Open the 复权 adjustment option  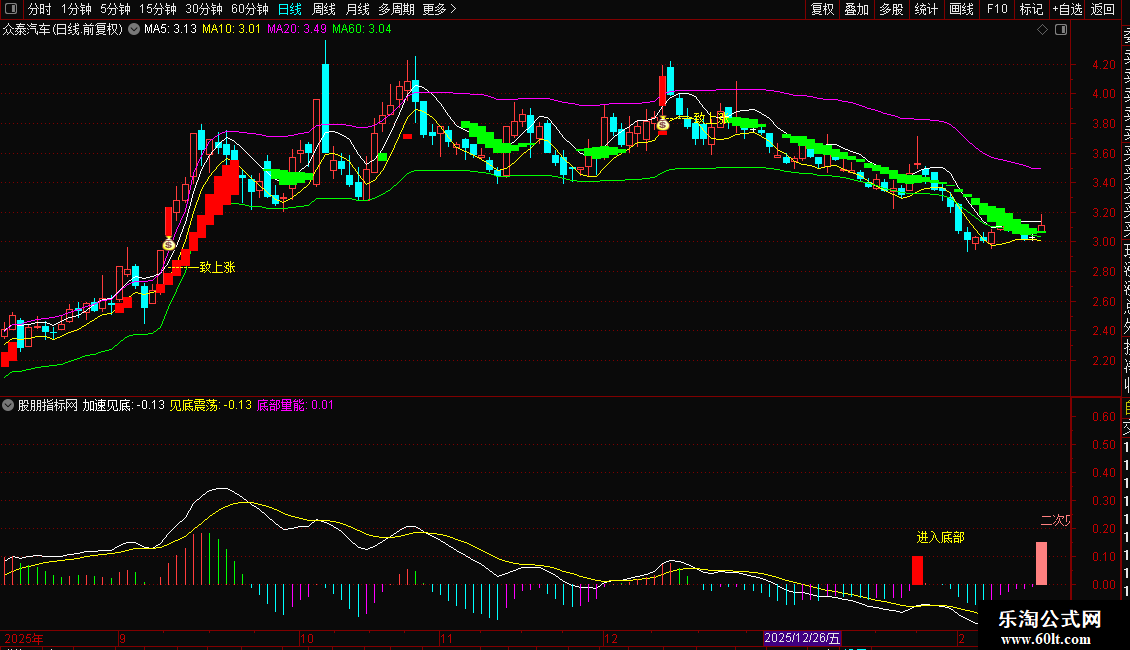(822, 9)
